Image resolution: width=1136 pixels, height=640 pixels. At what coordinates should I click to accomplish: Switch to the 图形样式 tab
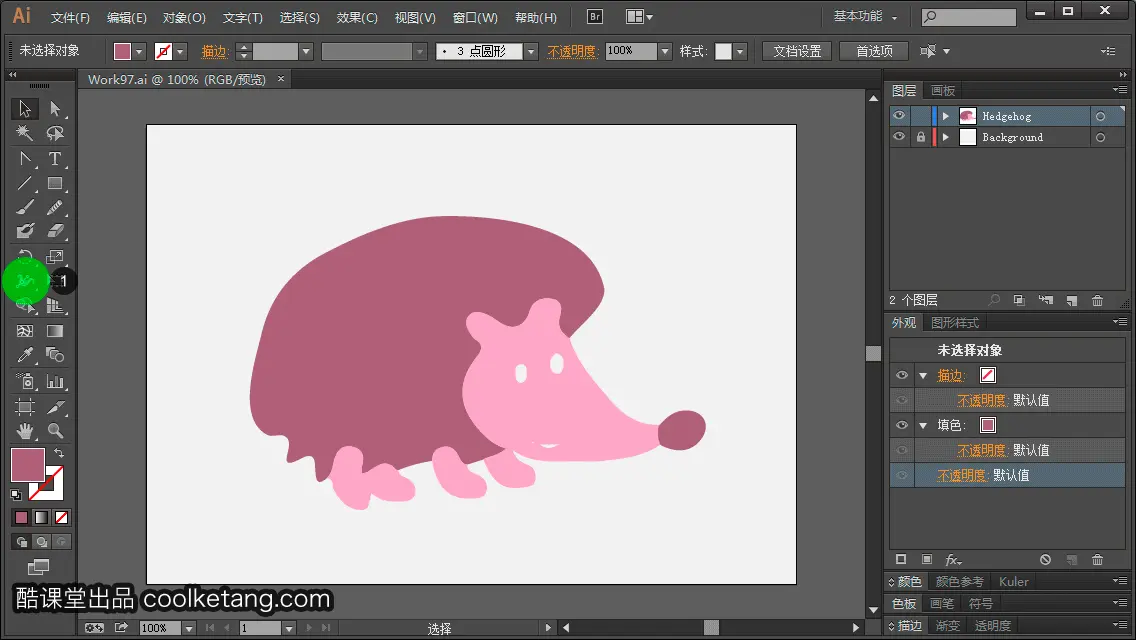(x=955, y=323)
